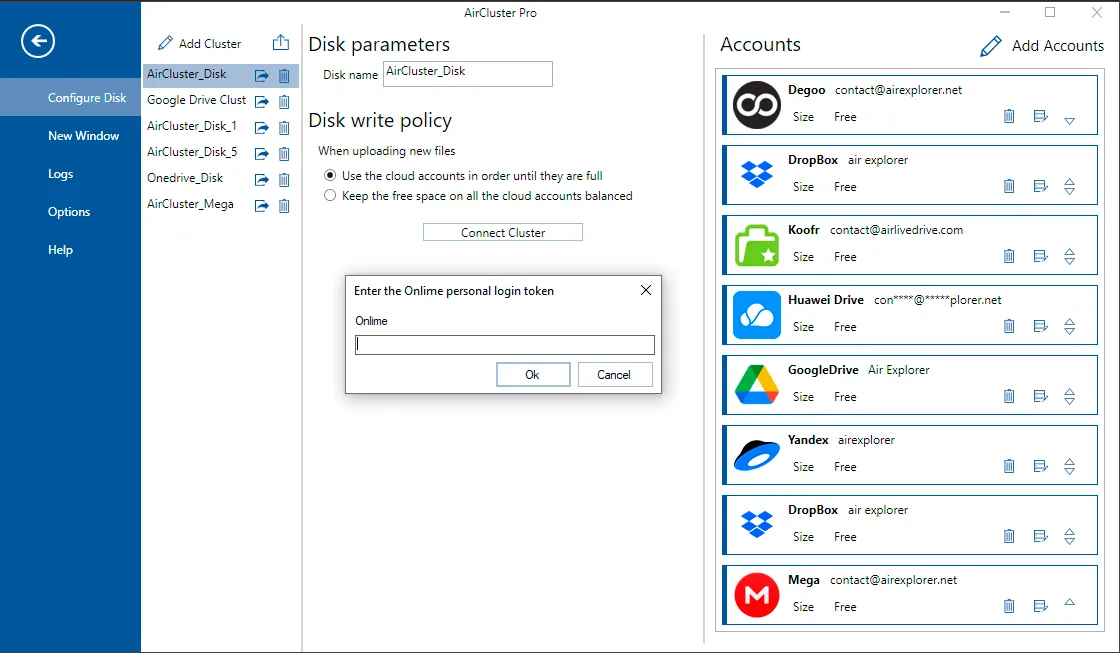1120x653 pixels.
Task: Click the Yandex disk logo
Action: coord(756,455)
